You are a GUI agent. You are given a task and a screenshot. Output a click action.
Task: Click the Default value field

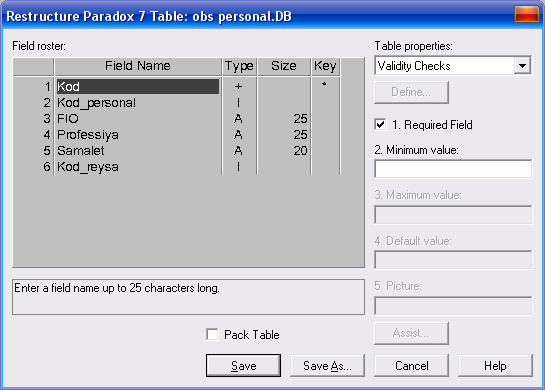[453, 260]
